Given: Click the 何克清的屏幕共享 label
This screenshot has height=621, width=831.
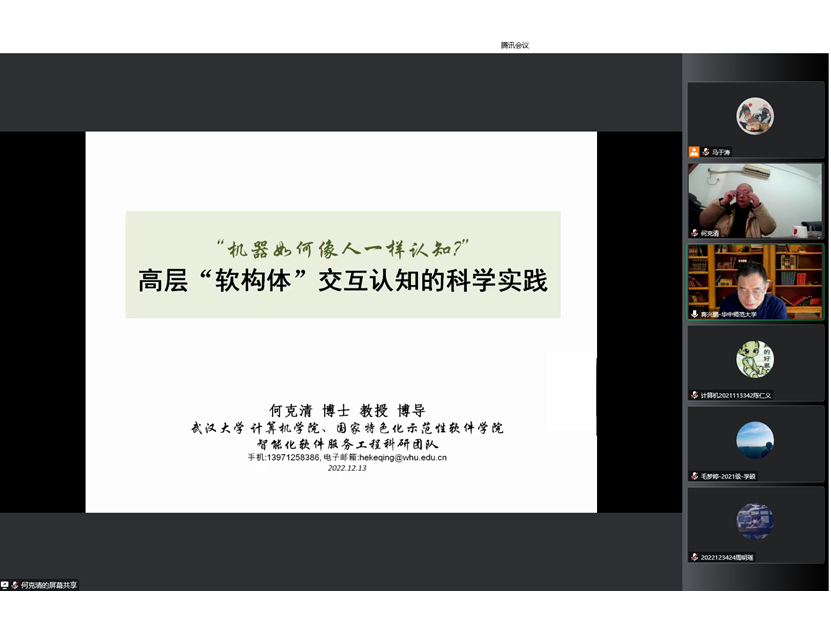Looking at the screenshot, I should click(49, 585).
